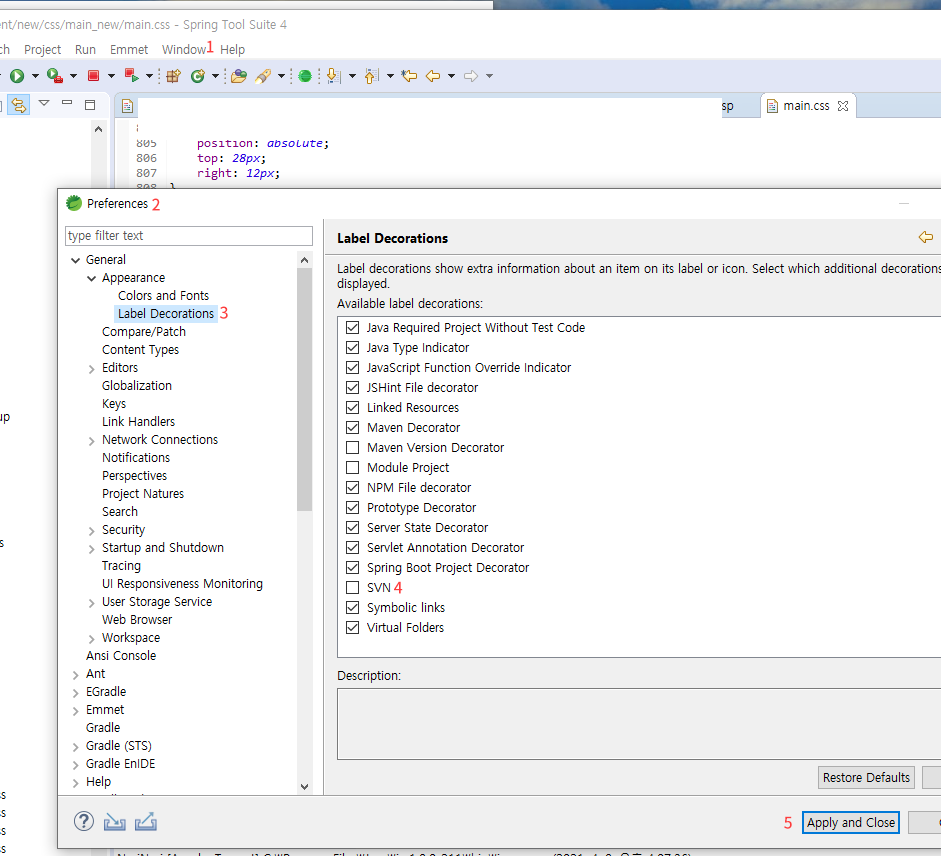This screenshot has height=856, width=941.
Task: Uncheck Java Type Indicator
Action: (352, 348)
